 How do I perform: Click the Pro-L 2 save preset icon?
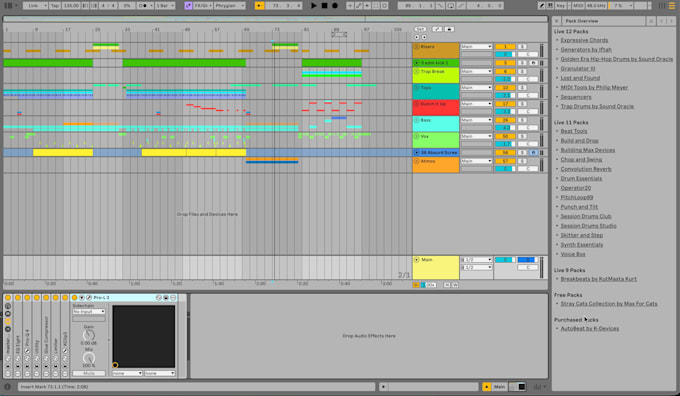pos(166,298)
